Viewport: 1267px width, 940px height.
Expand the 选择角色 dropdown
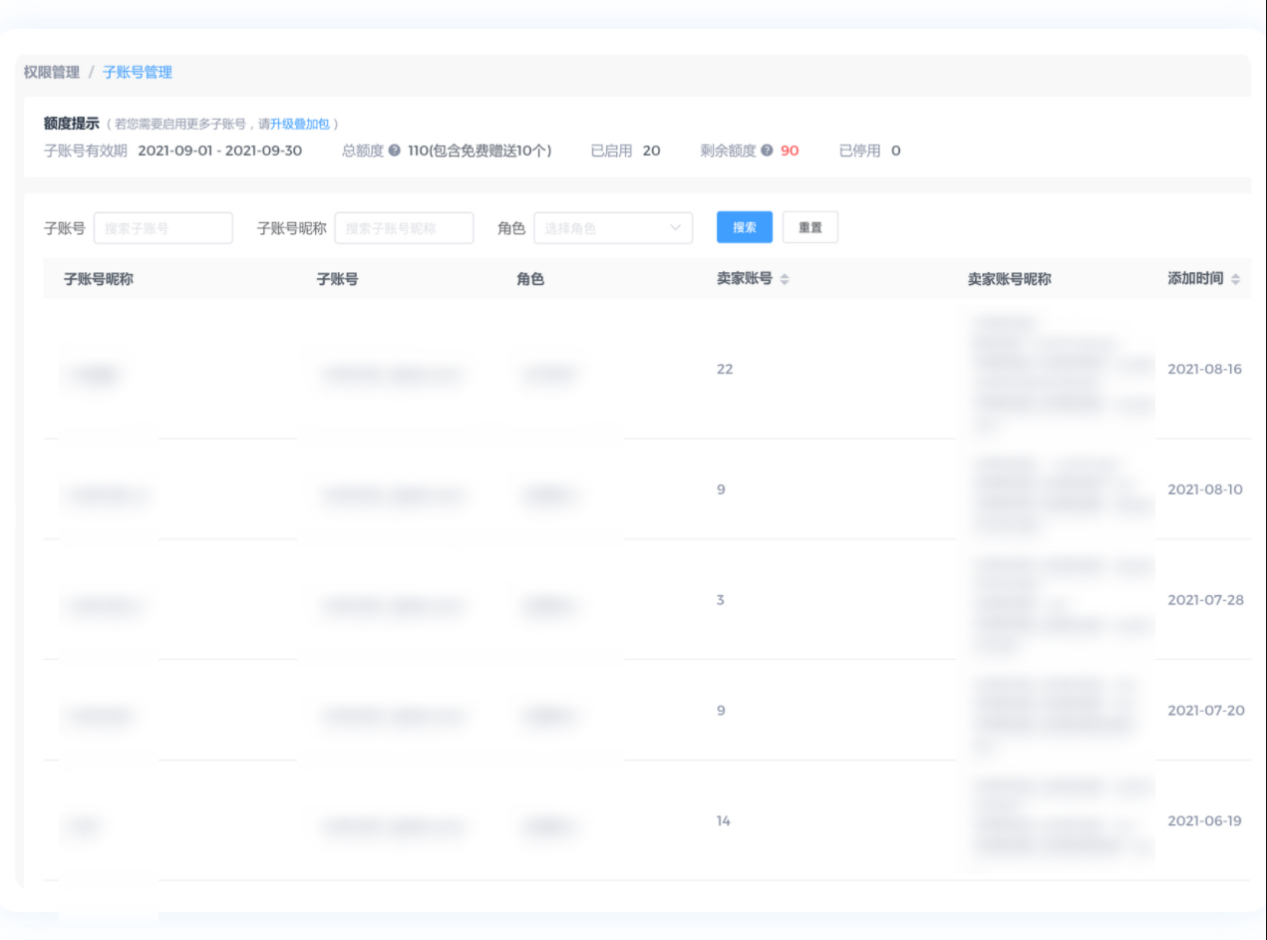(x=613, y=228)
